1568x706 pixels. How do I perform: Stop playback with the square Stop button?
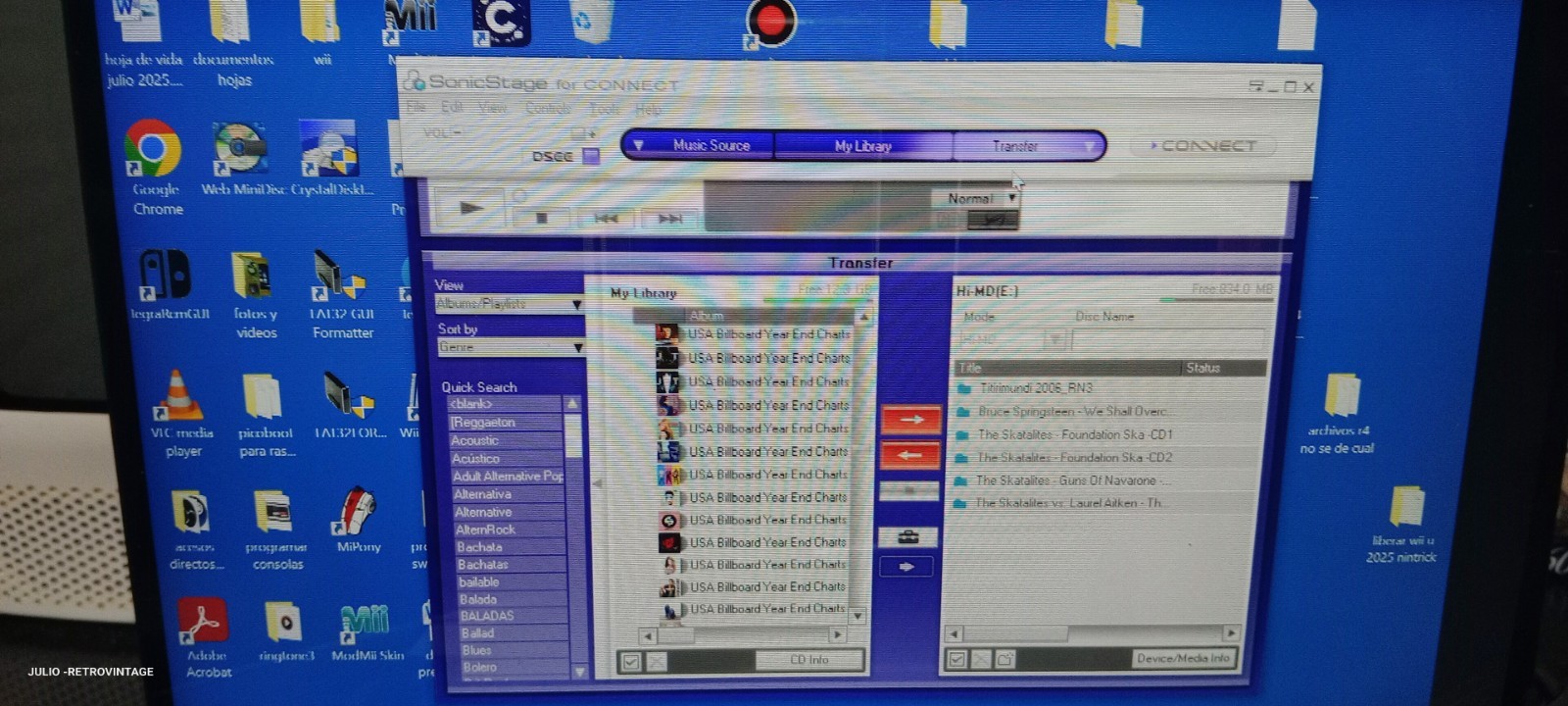(x=542, y=218)
